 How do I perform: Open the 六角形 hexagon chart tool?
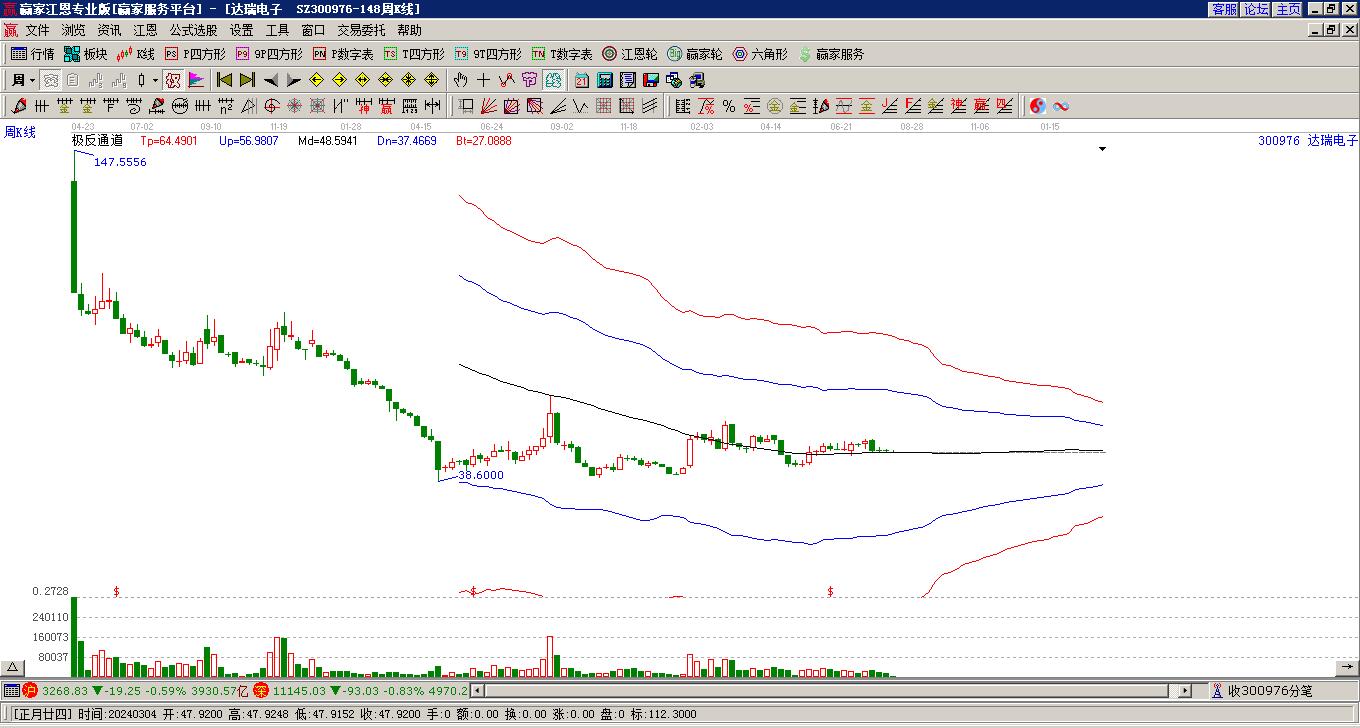(760, 54)
